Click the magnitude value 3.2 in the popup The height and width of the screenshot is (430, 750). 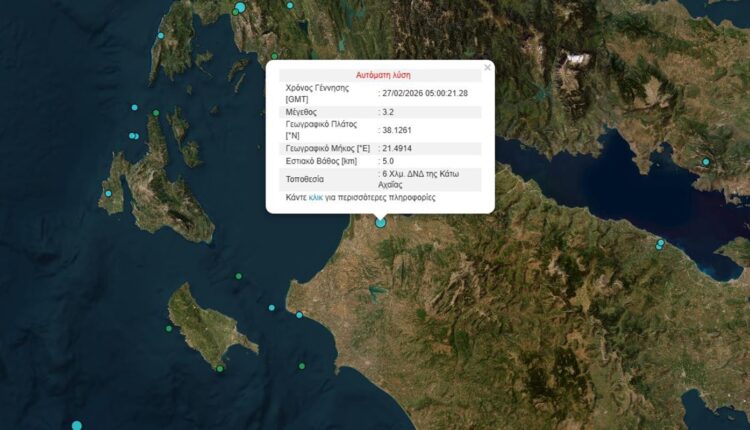coord(388,113)
